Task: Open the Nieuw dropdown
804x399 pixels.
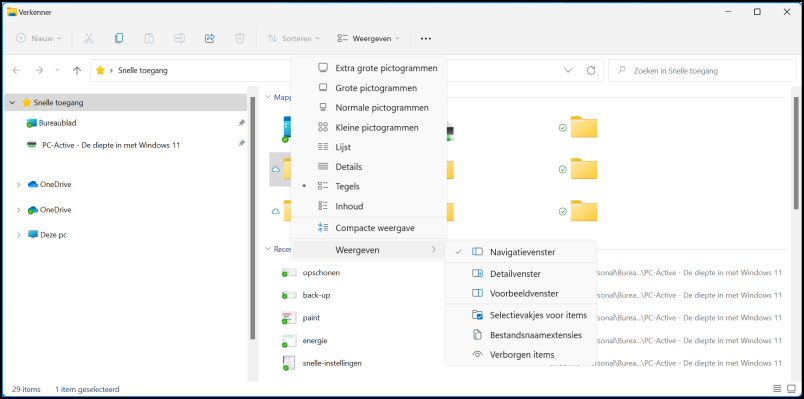Action: pyautogui.click(x=38, y=38)
